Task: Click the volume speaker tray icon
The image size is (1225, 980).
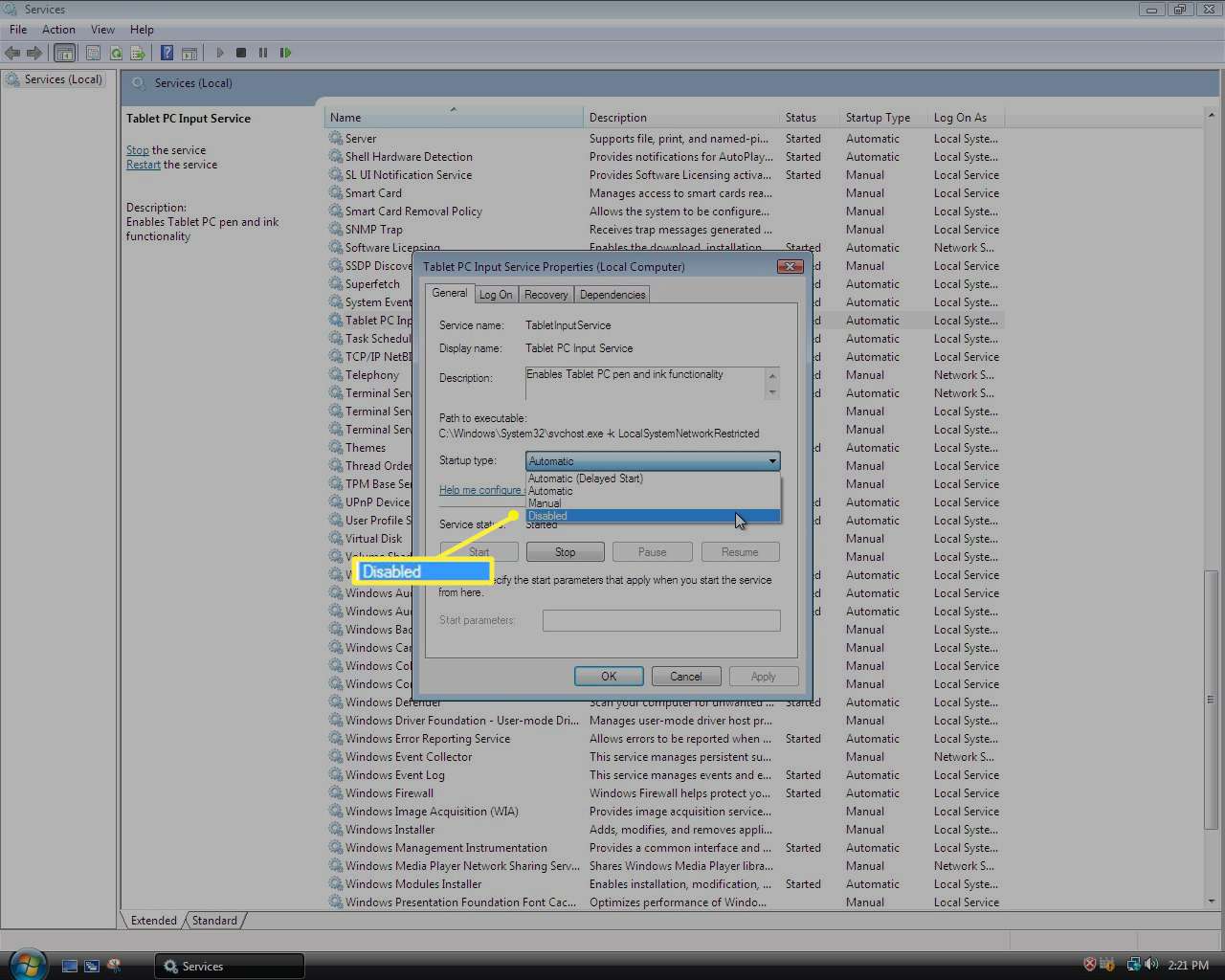Action: click(1151, 965)
